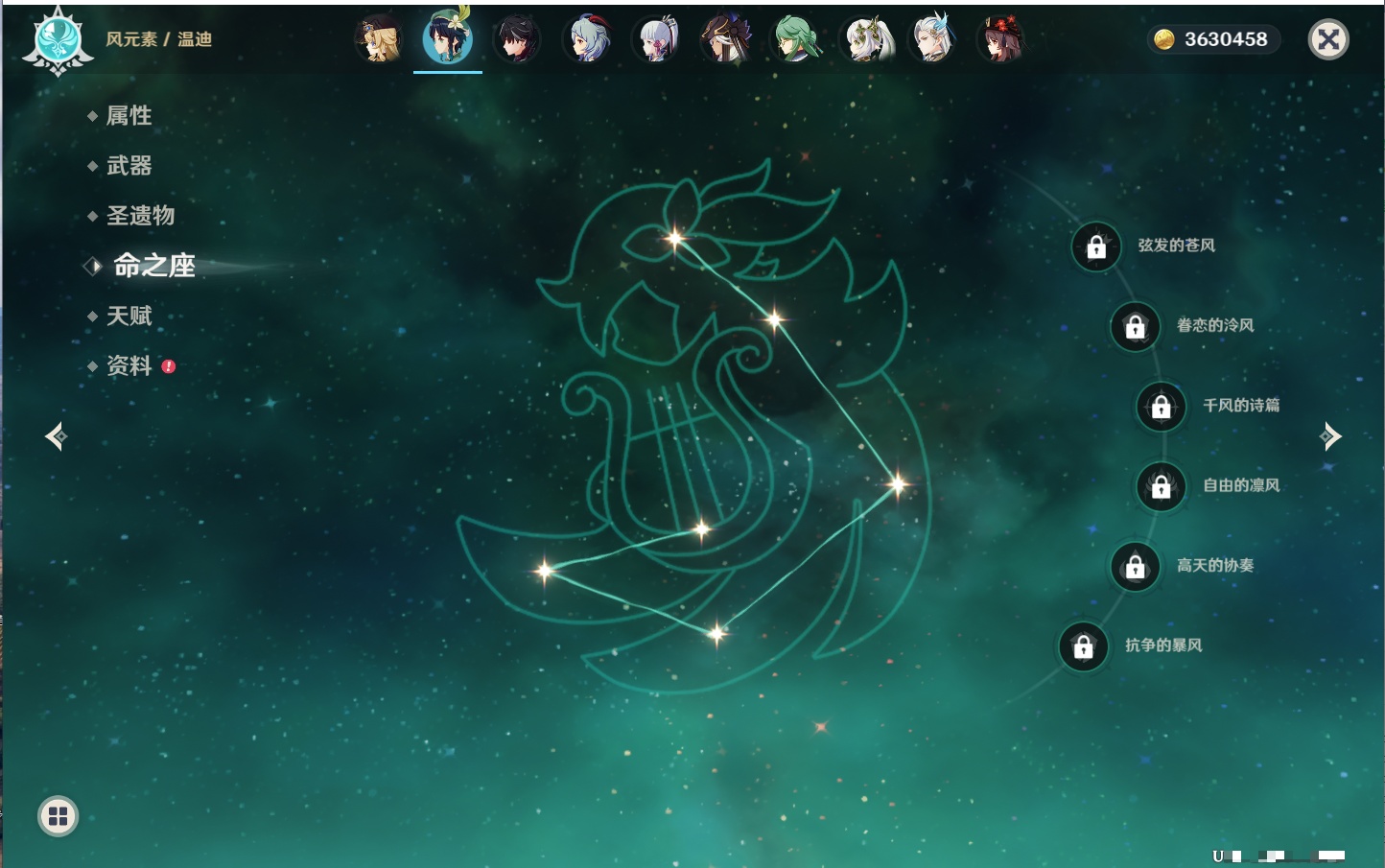This screenshot has width=1385, height=868.
Task: Switch to the Neuvillette character portrait
Action: click(x=933, y=40)
